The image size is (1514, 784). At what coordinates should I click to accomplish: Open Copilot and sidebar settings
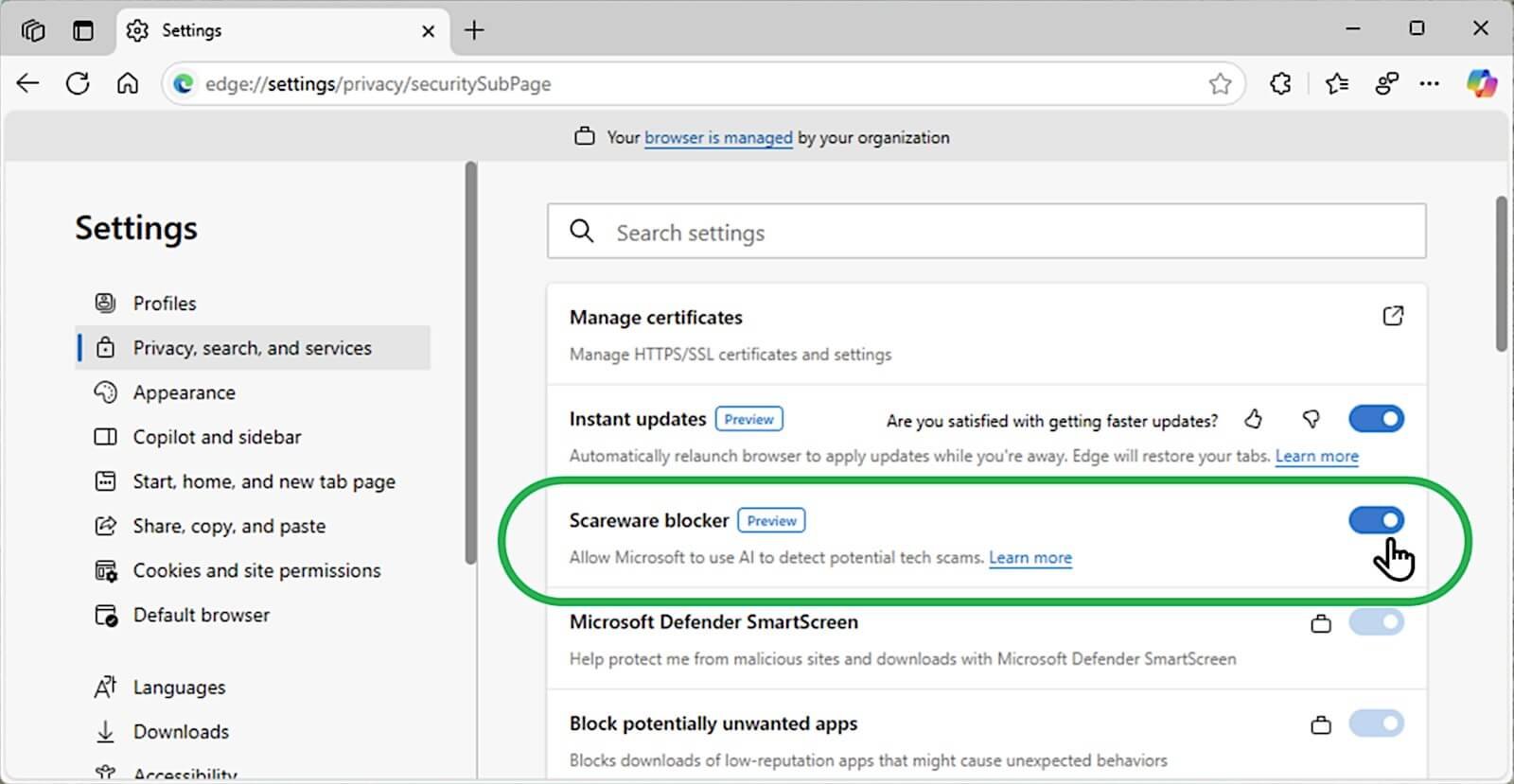253,437
